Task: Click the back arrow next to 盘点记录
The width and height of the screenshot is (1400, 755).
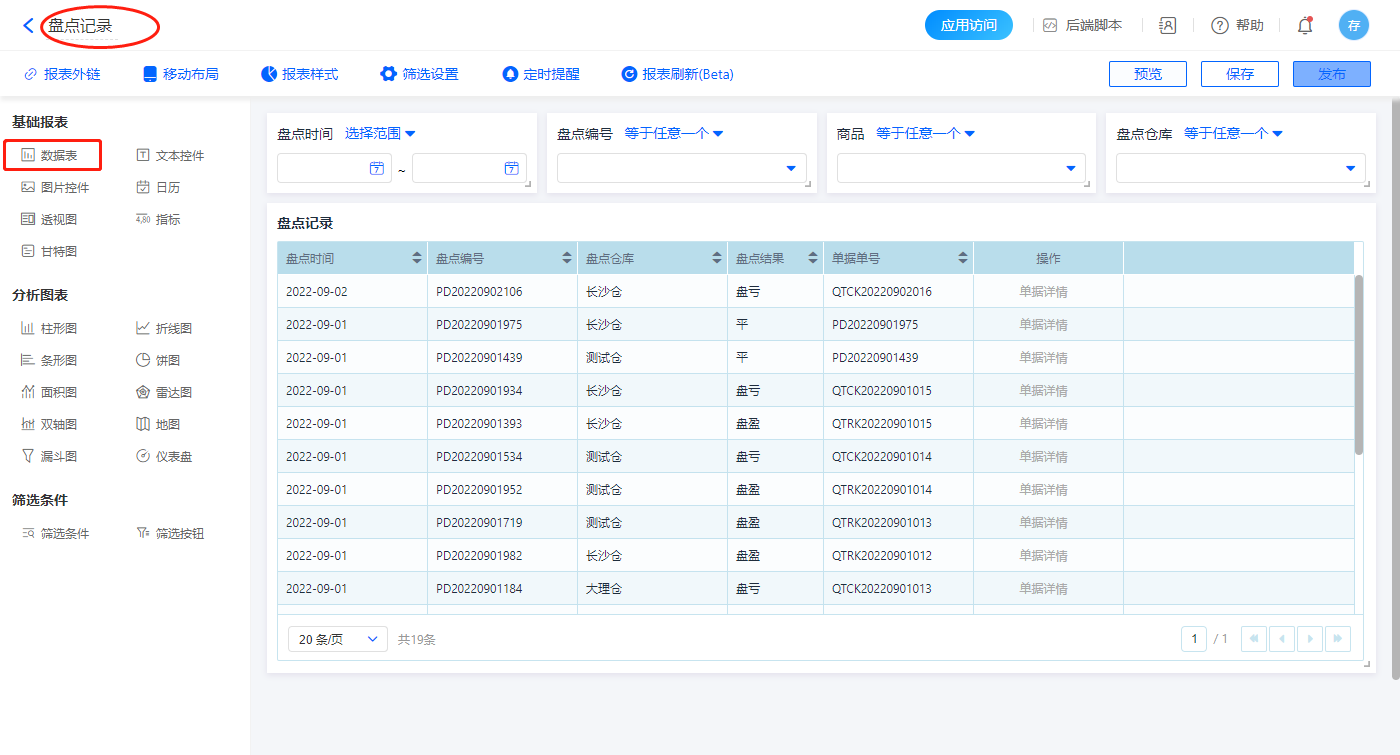Action: [x=28, y=26]
